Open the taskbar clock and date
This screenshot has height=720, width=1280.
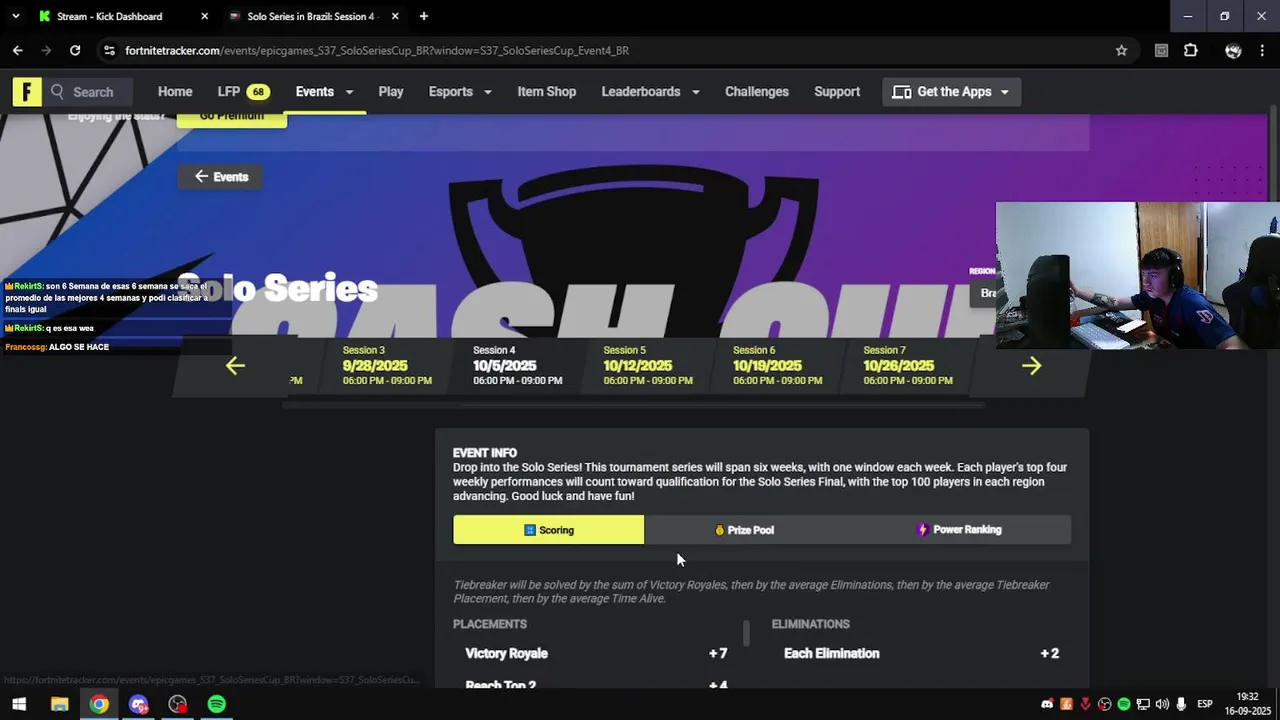pyautogui.click(x=1247, y=704)
